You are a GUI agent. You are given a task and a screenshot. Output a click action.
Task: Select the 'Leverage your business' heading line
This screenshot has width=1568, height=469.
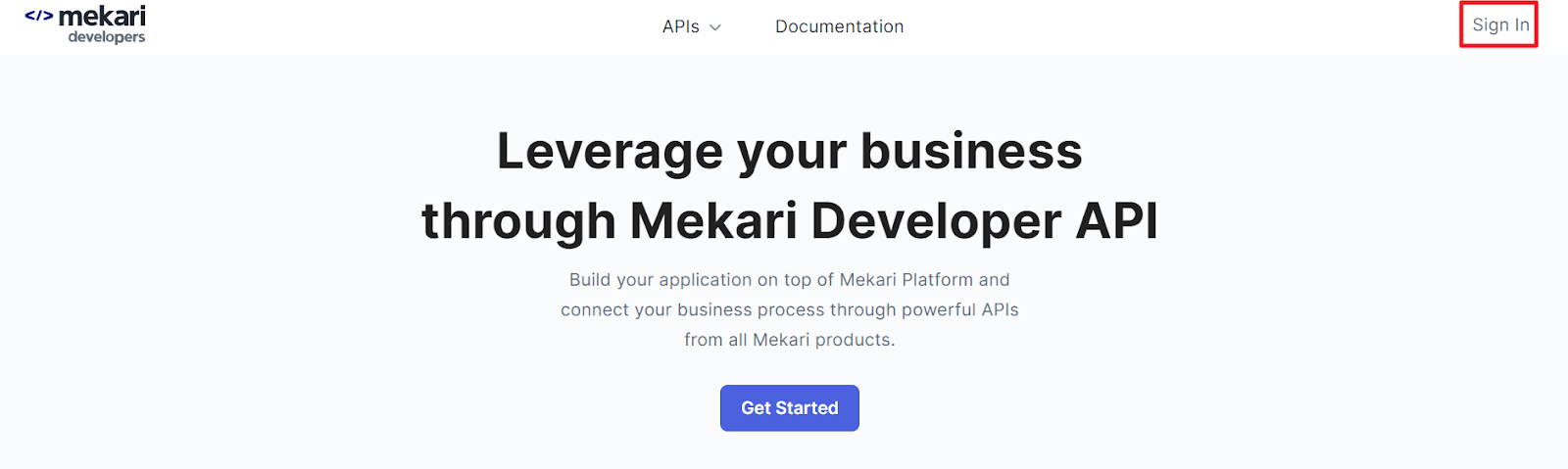790,152
